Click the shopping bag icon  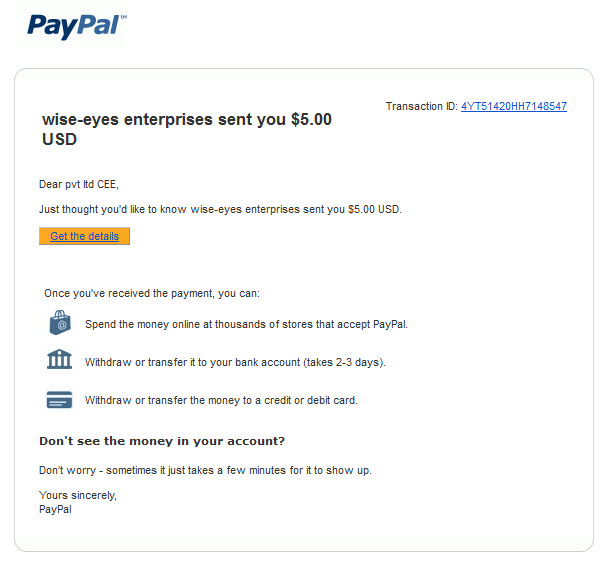pyautogui.click(x=60, y=322)
